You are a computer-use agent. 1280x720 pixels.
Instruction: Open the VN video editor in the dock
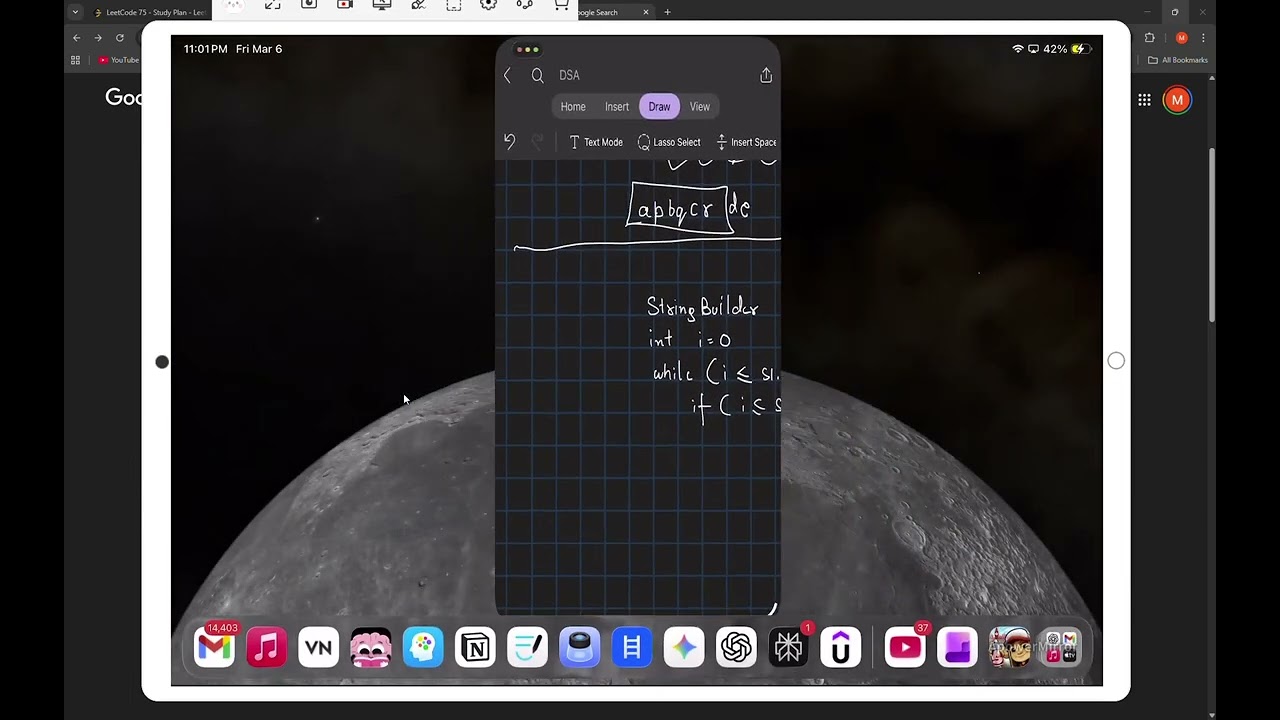point(318,647)
